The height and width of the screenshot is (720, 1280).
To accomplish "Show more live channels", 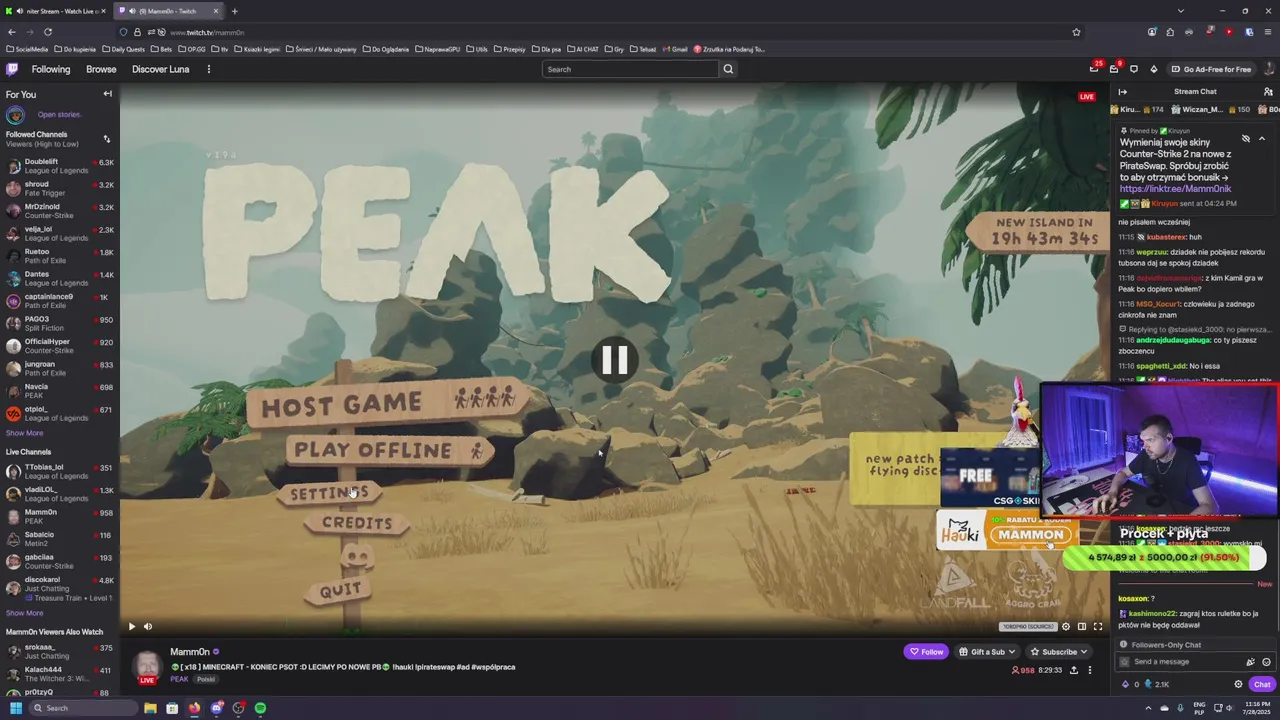I will 25,613.
